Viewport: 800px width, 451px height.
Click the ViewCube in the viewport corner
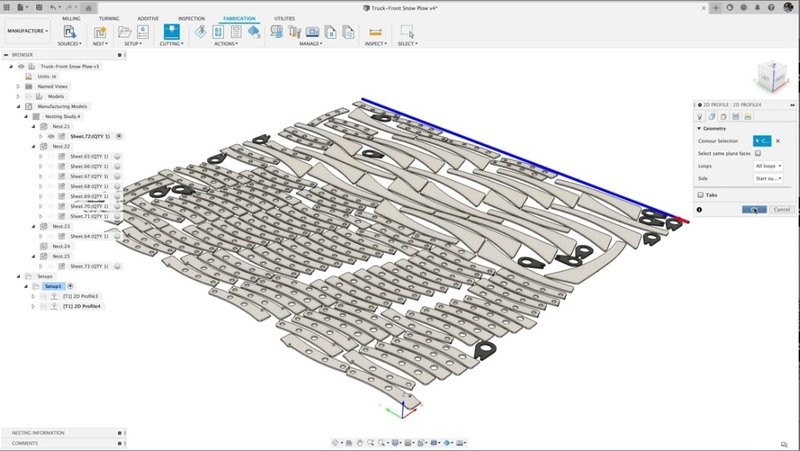(770, 76)
